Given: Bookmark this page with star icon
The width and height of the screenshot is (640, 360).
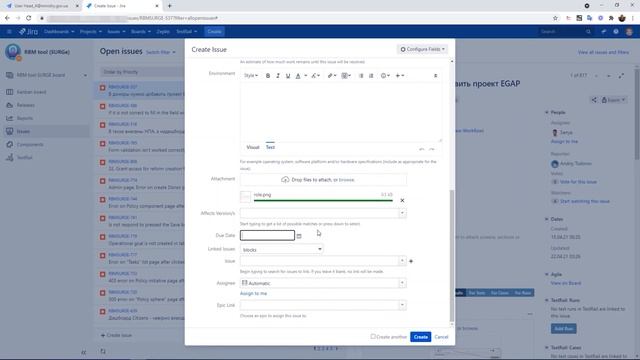Looking at the screenshot, I should [x=555, y=18].
